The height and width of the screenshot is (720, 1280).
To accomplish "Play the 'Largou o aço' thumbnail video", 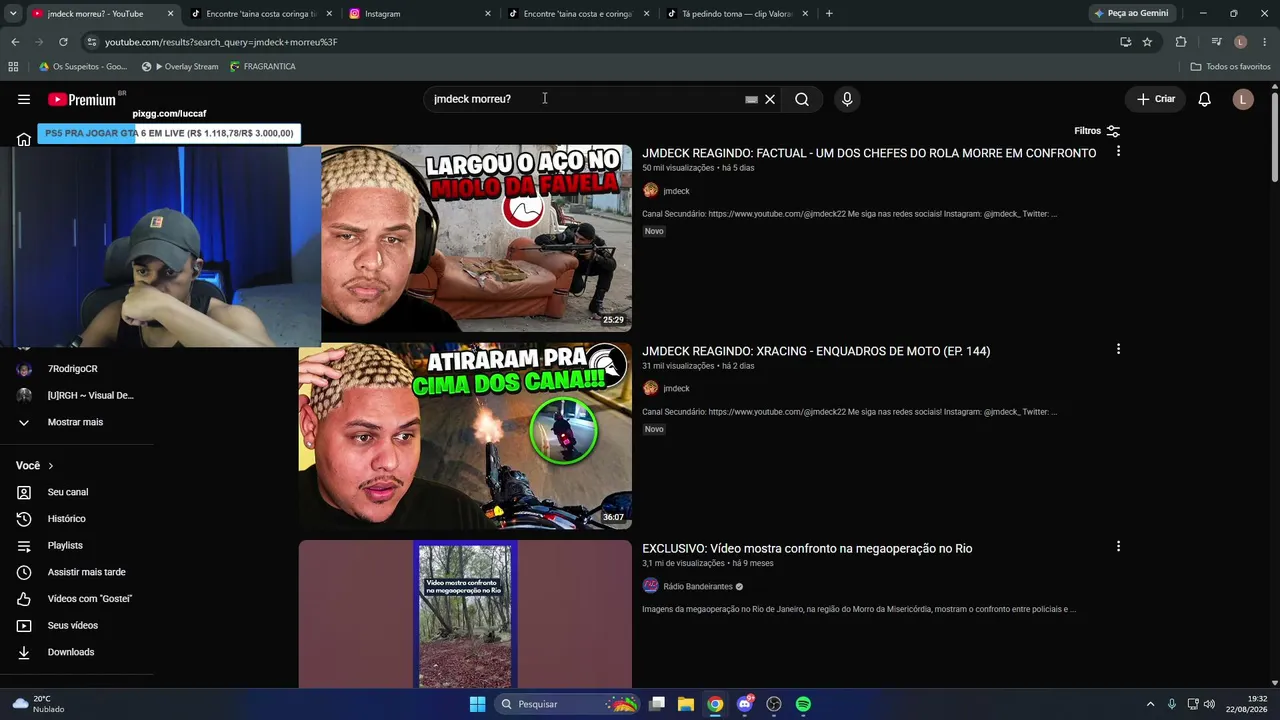I will click(476, 238).
